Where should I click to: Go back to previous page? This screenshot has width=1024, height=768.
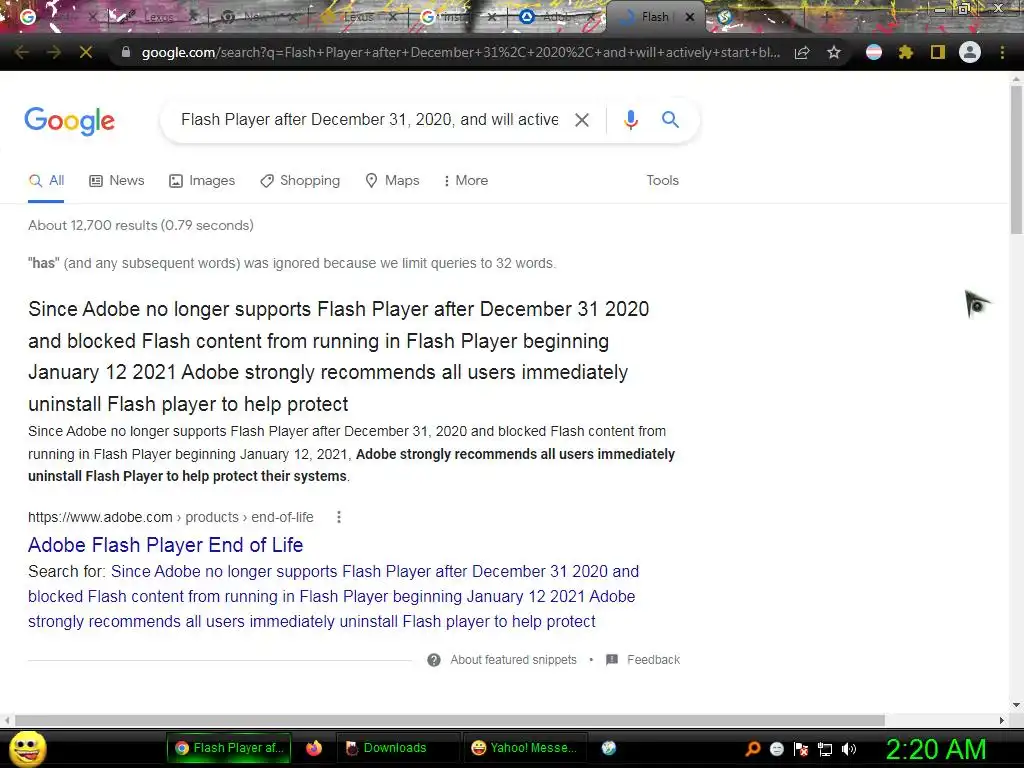point(22,52)
